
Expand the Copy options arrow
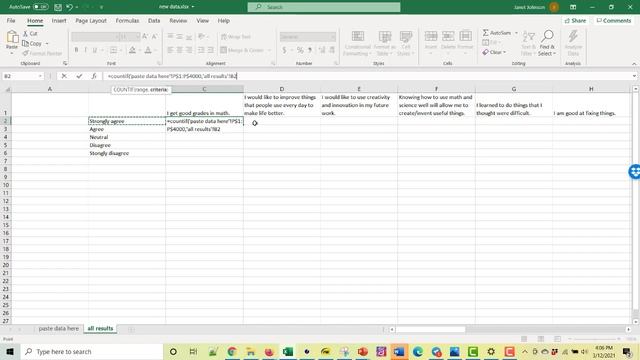[47, 43]
